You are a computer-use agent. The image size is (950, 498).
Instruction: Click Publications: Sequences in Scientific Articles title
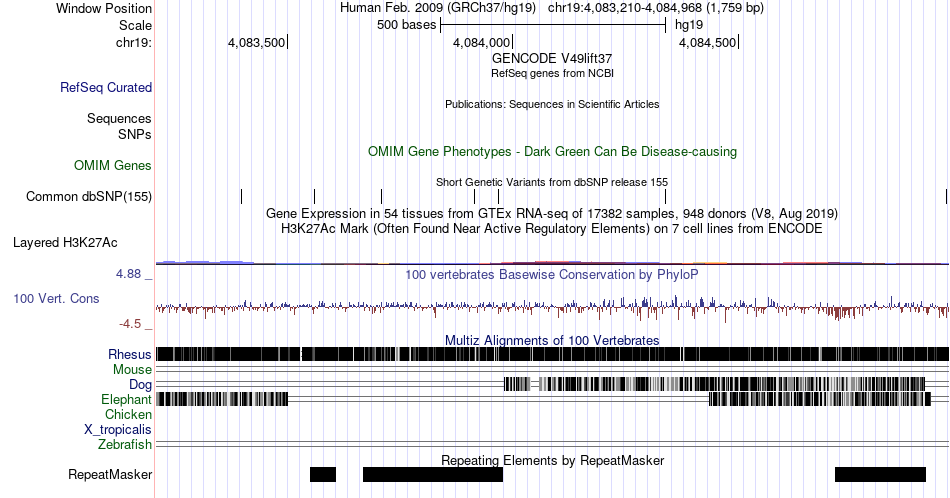552,104
